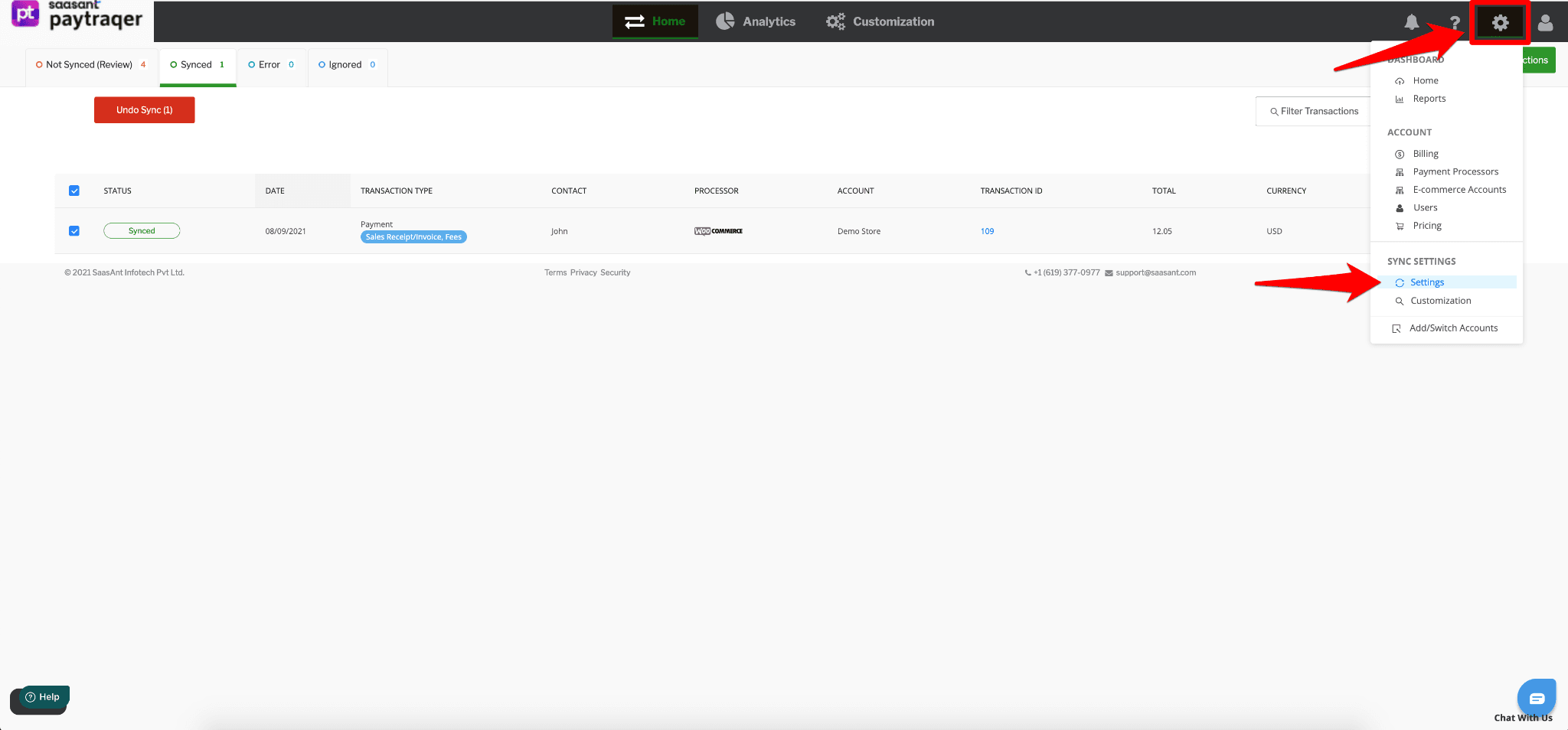Viewport: 1568px width, 730px height.
Task: Click the PayTraQer logo
Action: pos(77,15)
